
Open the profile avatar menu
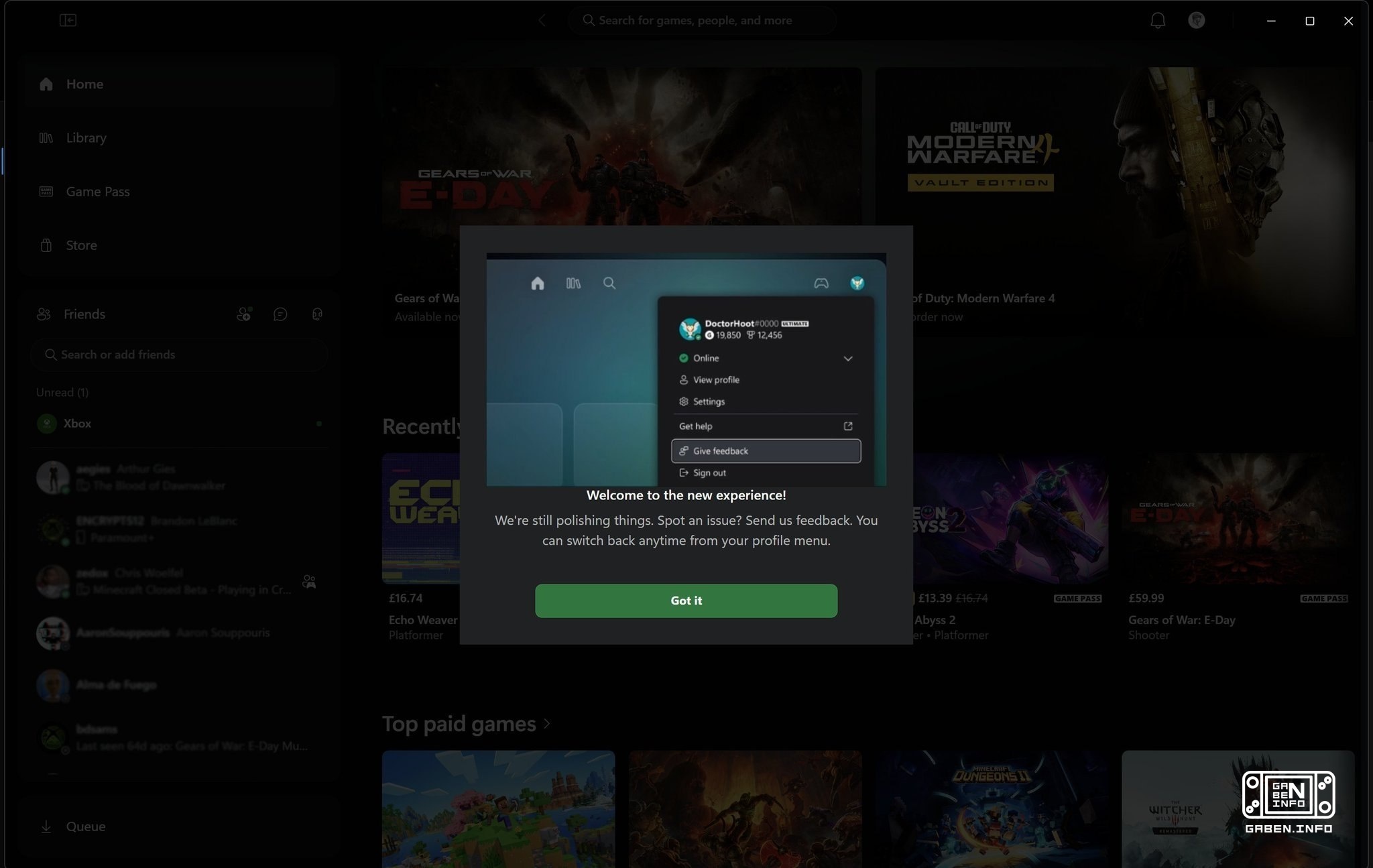click(x=1197, y=20)
